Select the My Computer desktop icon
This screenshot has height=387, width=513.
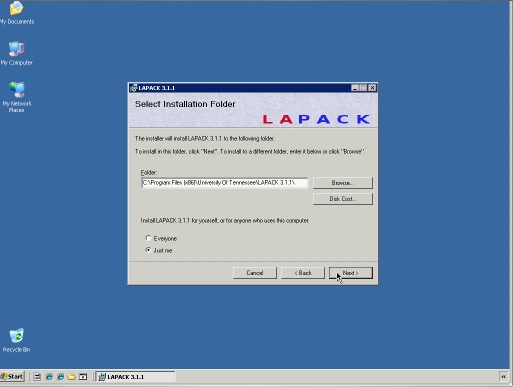(x=16, y=53)
